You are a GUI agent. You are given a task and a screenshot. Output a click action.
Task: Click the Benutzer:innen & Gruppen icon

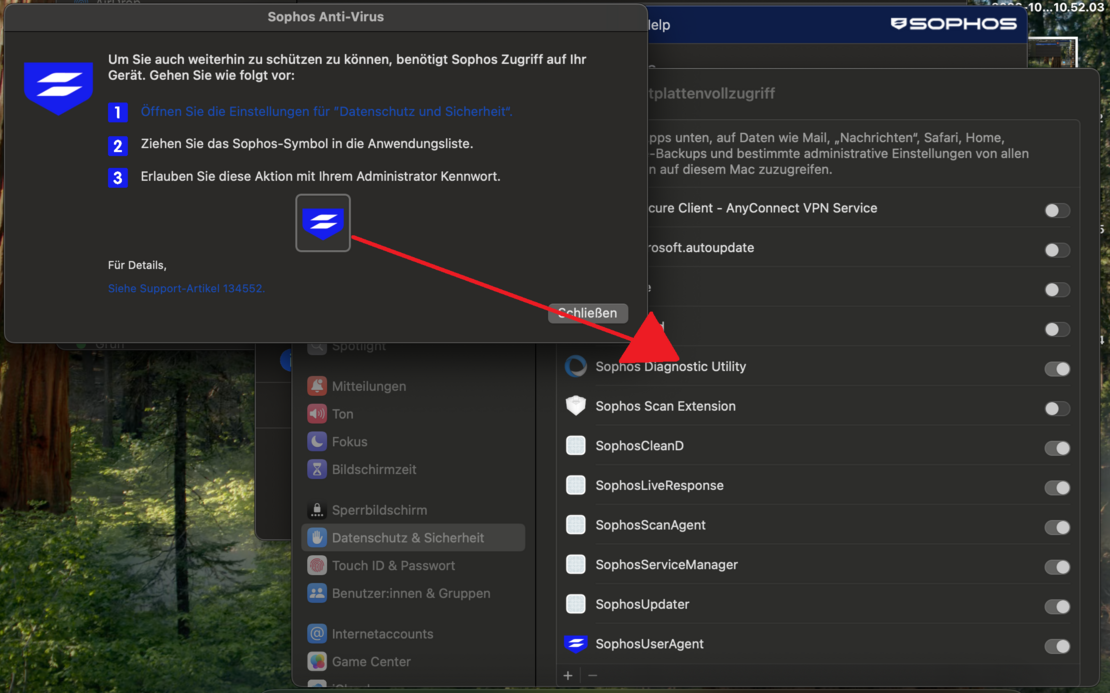pyautogui.click(x=317, y=593)
